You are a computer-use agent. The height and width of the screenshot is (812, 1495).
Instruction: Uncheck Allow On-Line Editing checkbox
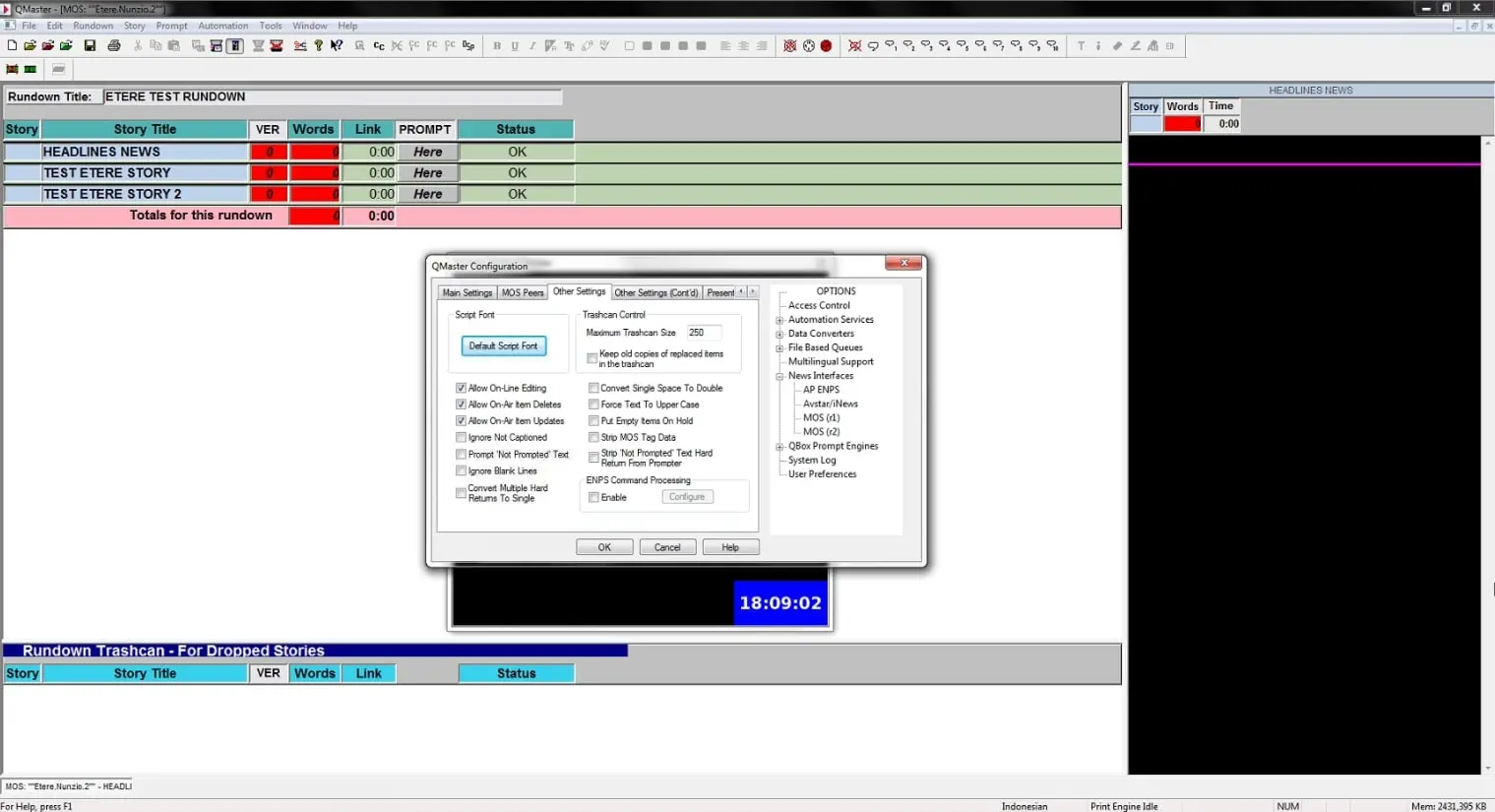click(x=461, y=388)
